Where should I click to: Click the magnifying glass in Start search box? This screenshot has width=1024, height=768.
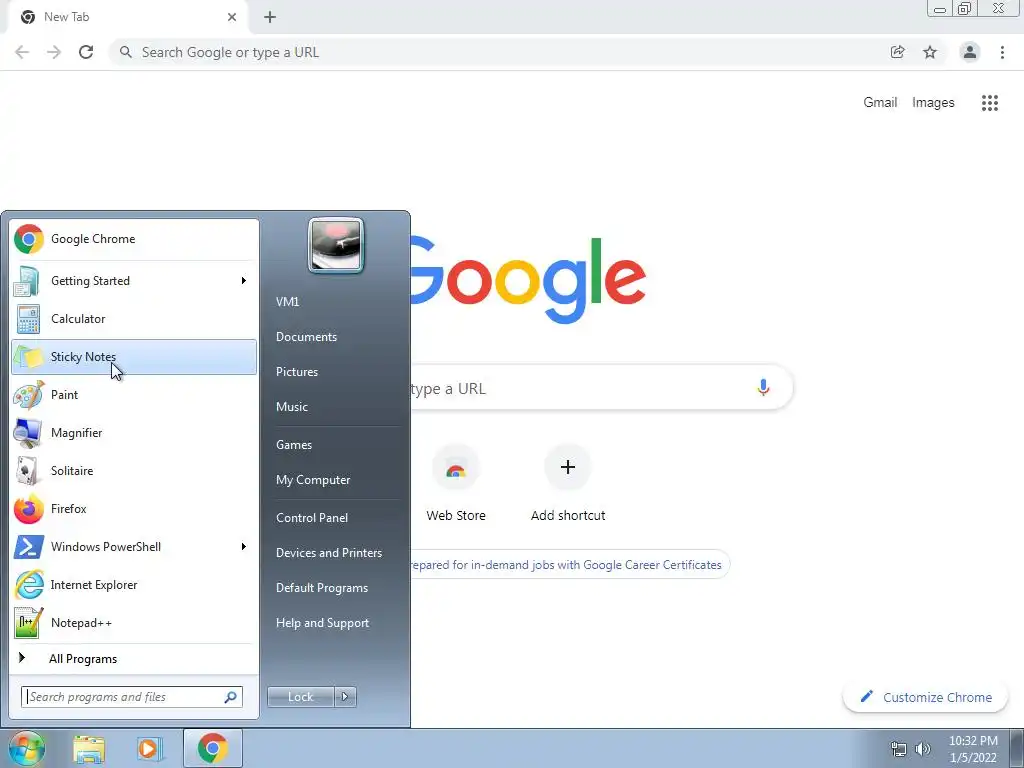click(x=231, y=697)
